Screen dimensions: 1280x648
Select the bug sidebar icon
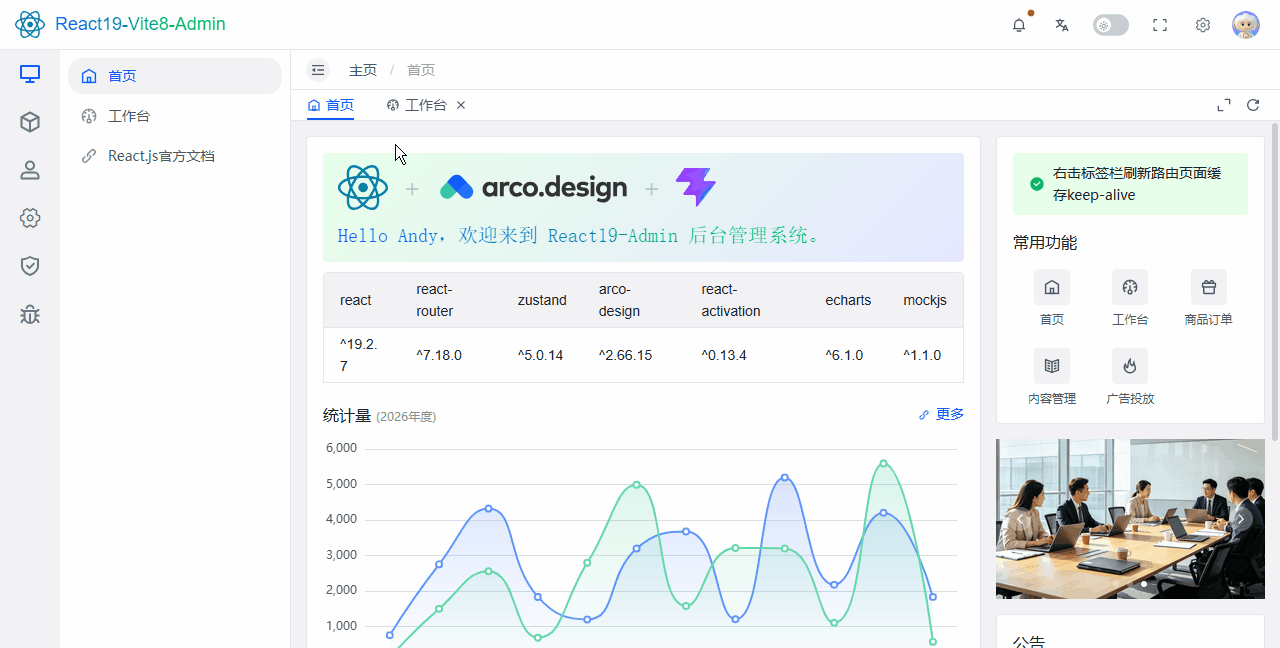(x=30, y=314)
